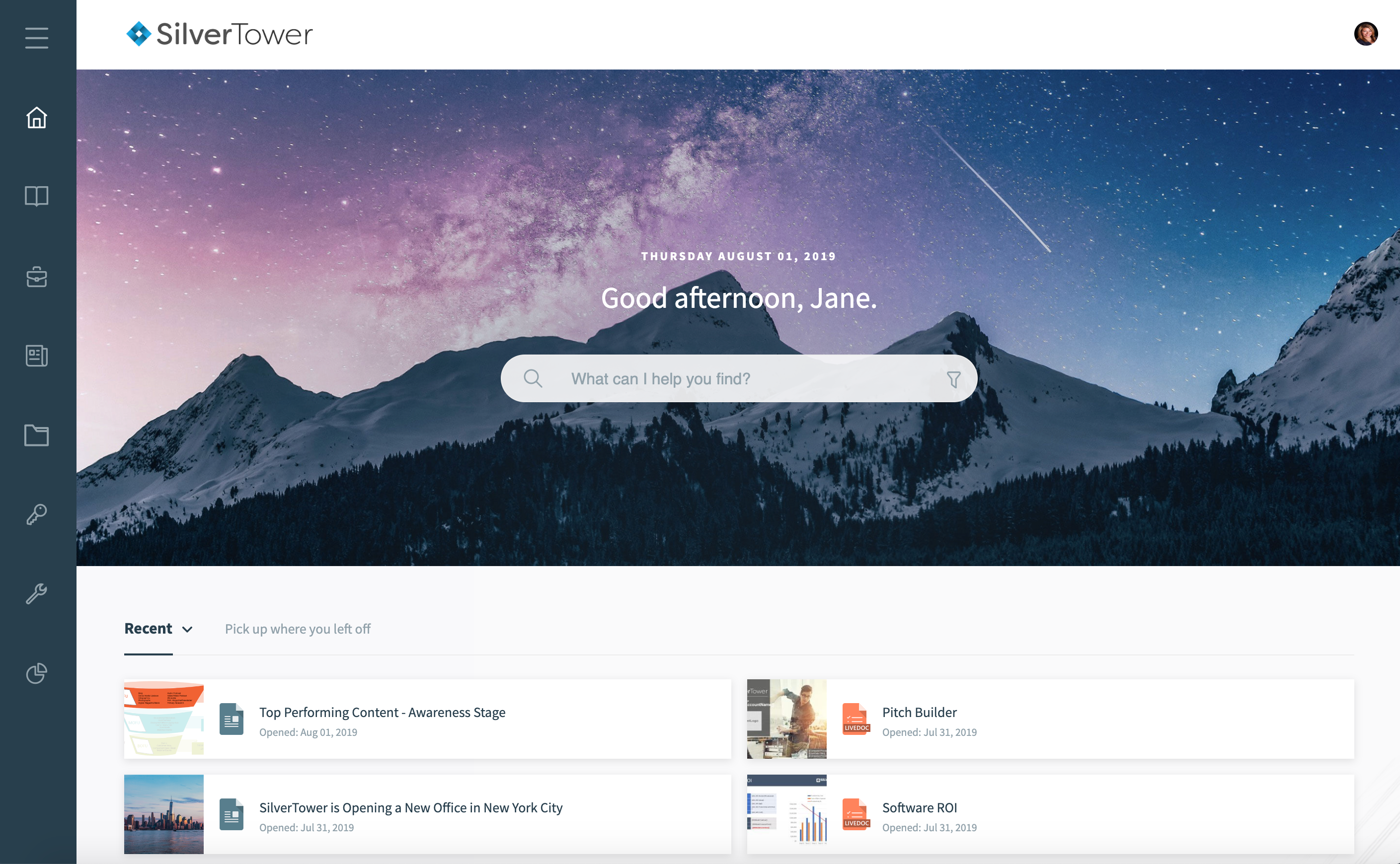Focus the 'What can I help you find?' field
Screen dimensions: 1400x864
[x=739, y=378]
